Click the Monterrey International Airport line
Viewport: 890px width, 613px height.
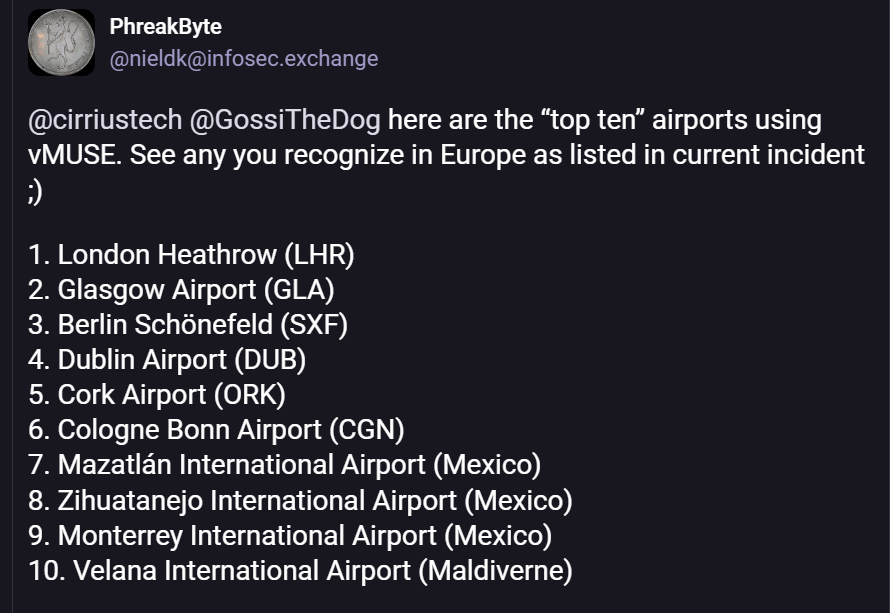[290, 536]
